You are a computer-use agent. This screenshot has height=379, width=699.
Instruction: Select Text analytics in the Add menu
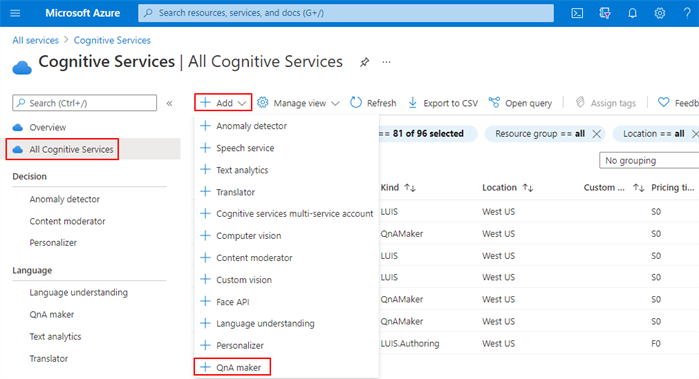(242, 170)
